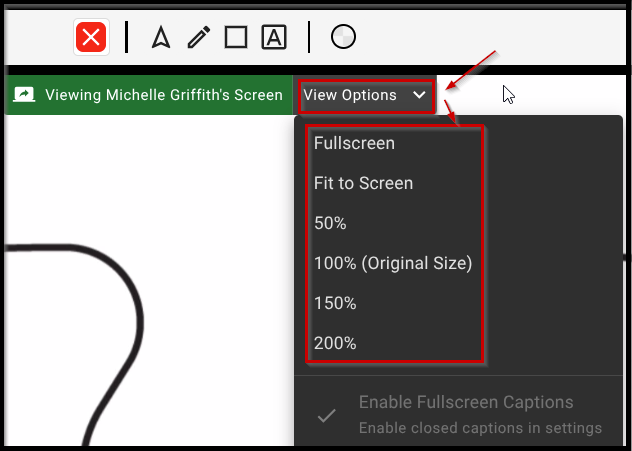The width and height of the screenshot is (632, 451).
Task: Open the circular color picker tool
Action: point(343,37)
